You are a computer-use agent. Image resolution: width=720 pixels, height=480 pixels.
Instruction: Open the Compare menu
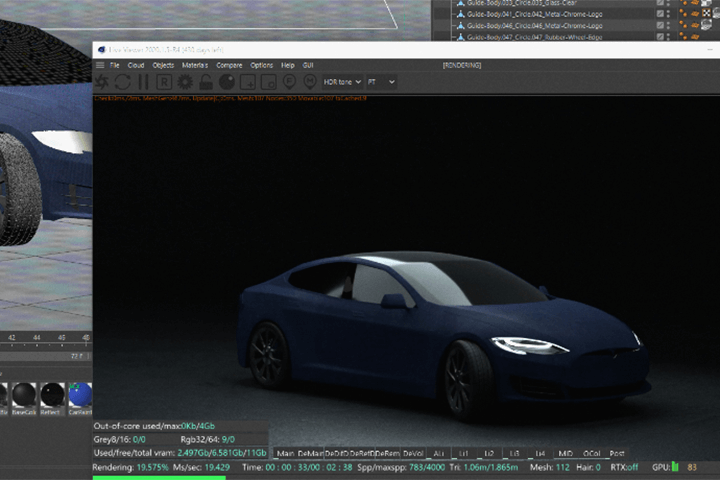pyautogui.click(x=228, y=65)
